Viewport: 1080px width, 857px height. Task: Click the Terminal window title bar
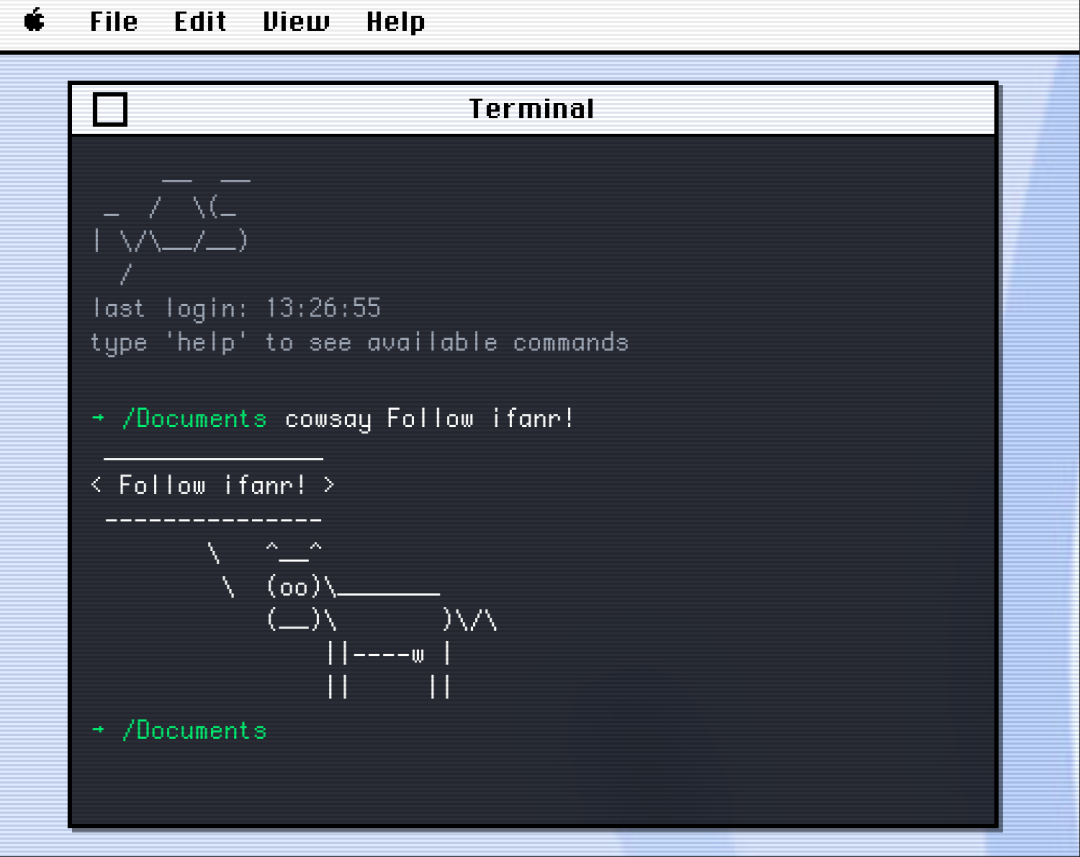click(x=534, y=109)
